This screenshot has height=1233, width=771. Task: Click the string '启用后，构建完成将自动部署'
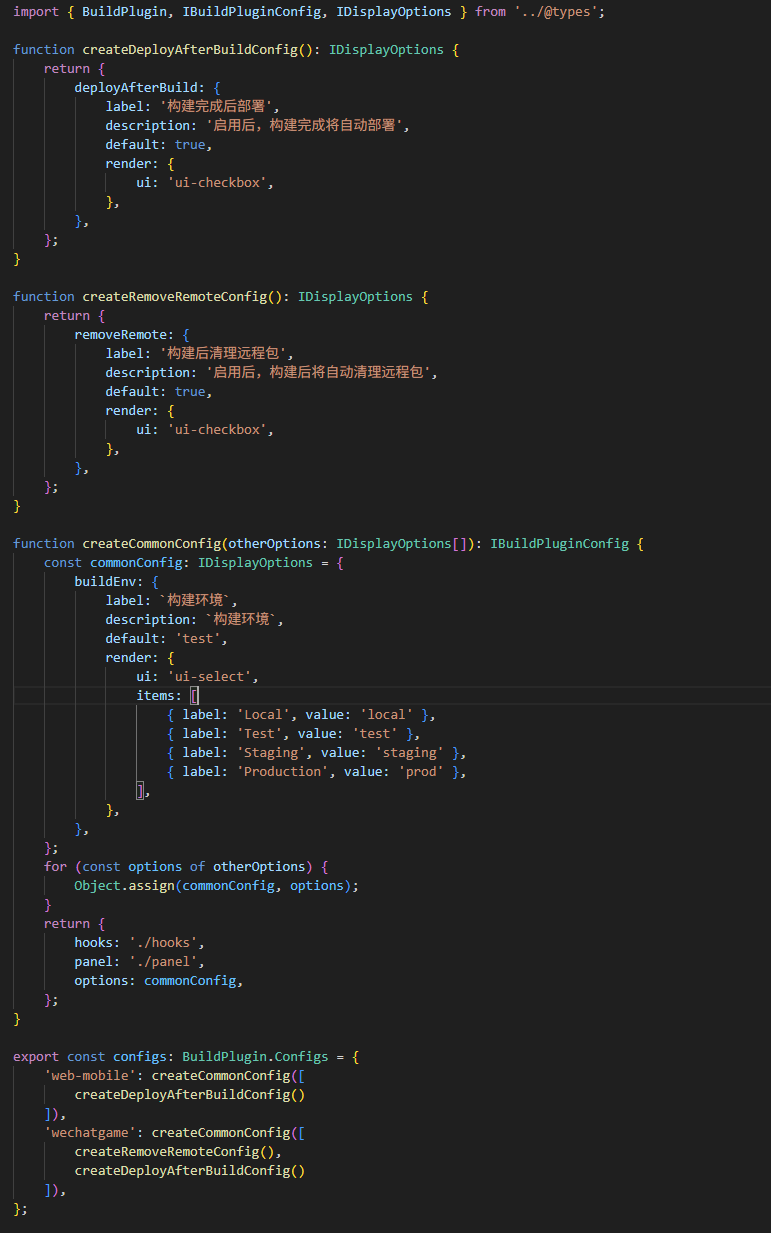pyautogui.click(x=305, y=126)
